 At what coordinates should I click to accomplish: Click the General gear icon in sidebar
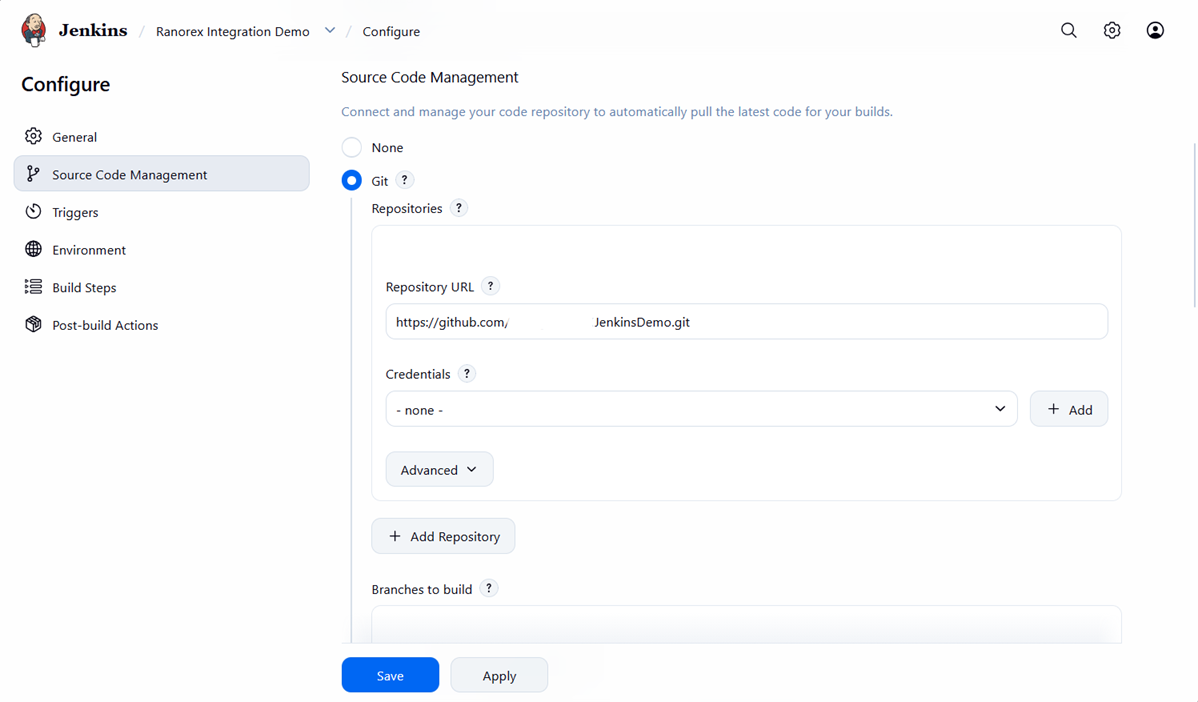coord(33,137)
